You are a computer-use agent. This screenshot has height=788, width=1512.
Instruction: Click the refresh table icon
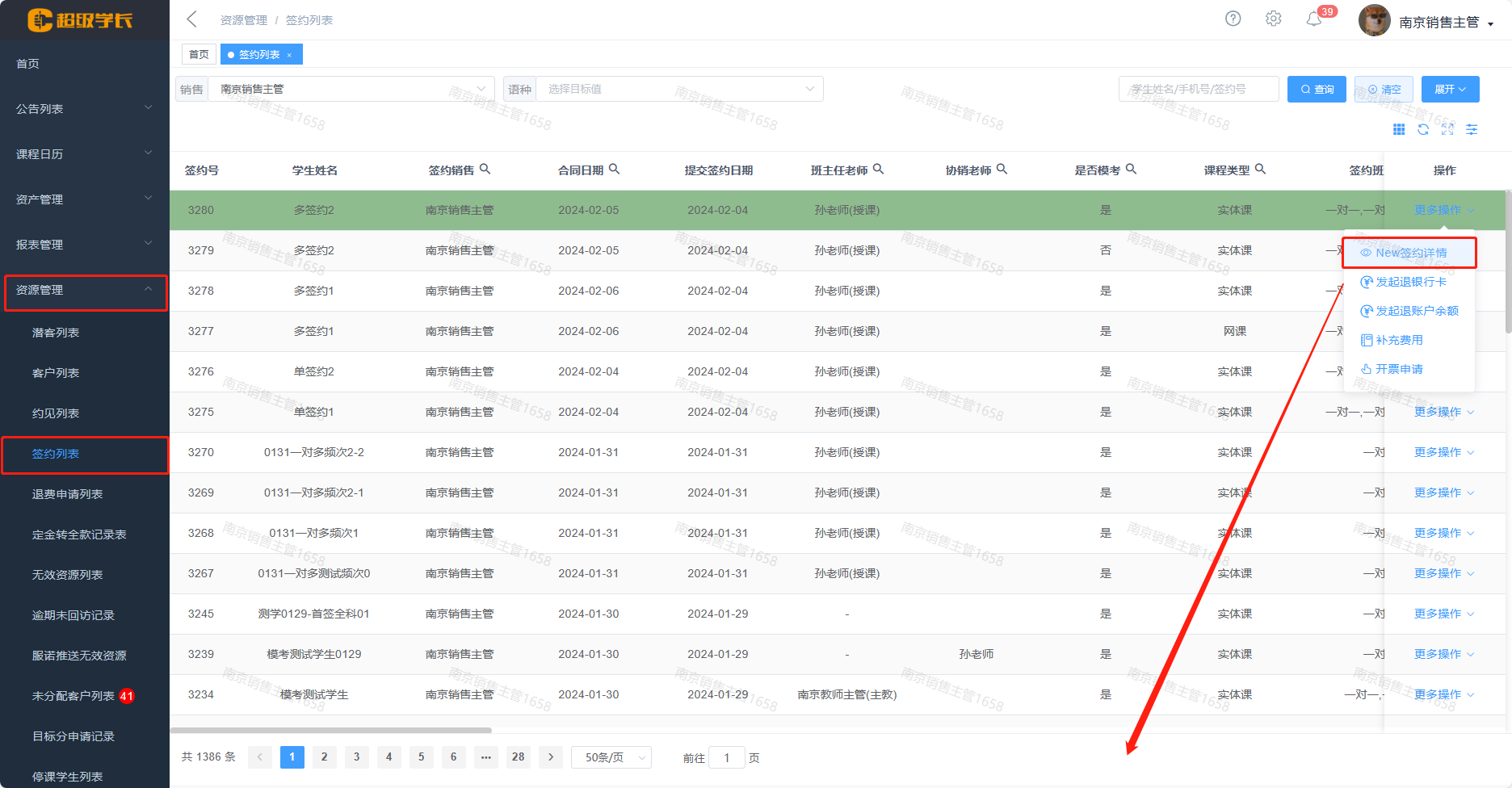pyautogui.click(x=1423, y=129)
